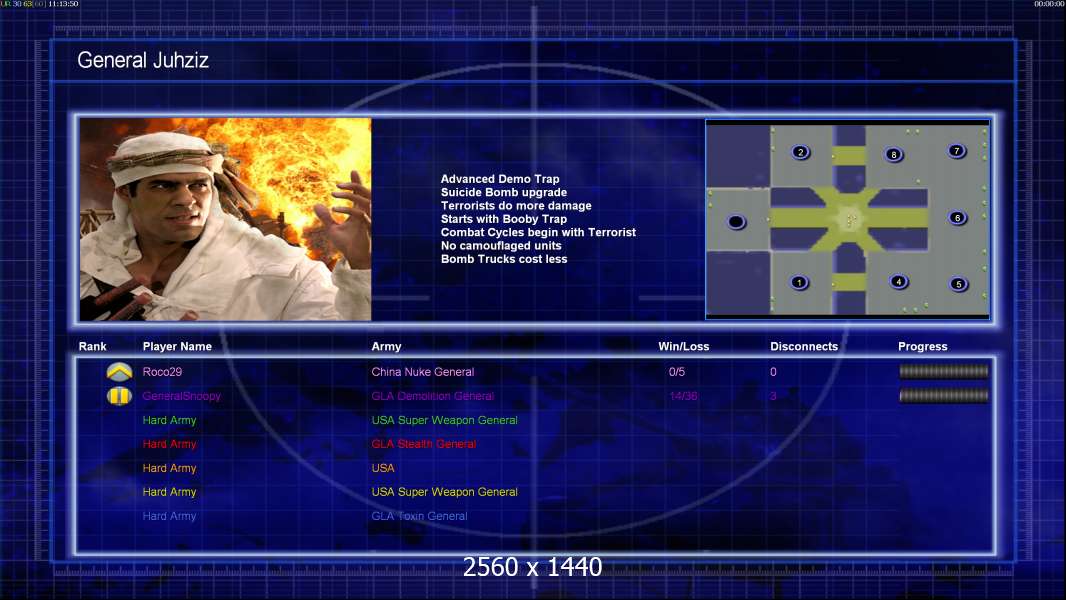Click the General Juhziz portrait image

(226, 219)
